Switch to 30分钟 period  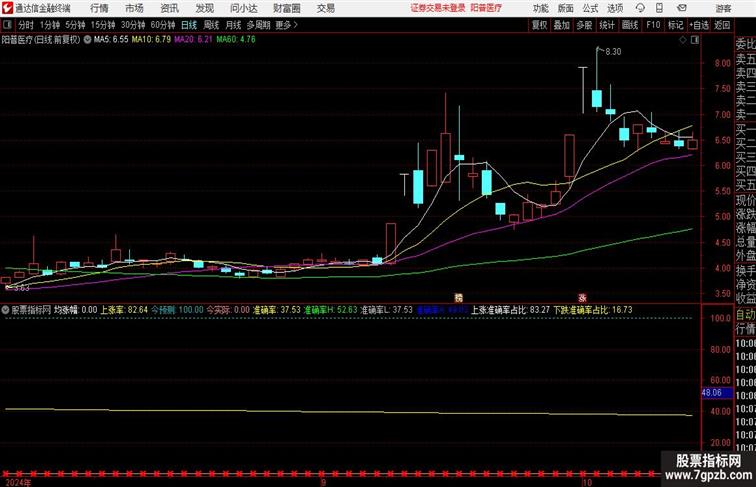[x=133, y=25]
